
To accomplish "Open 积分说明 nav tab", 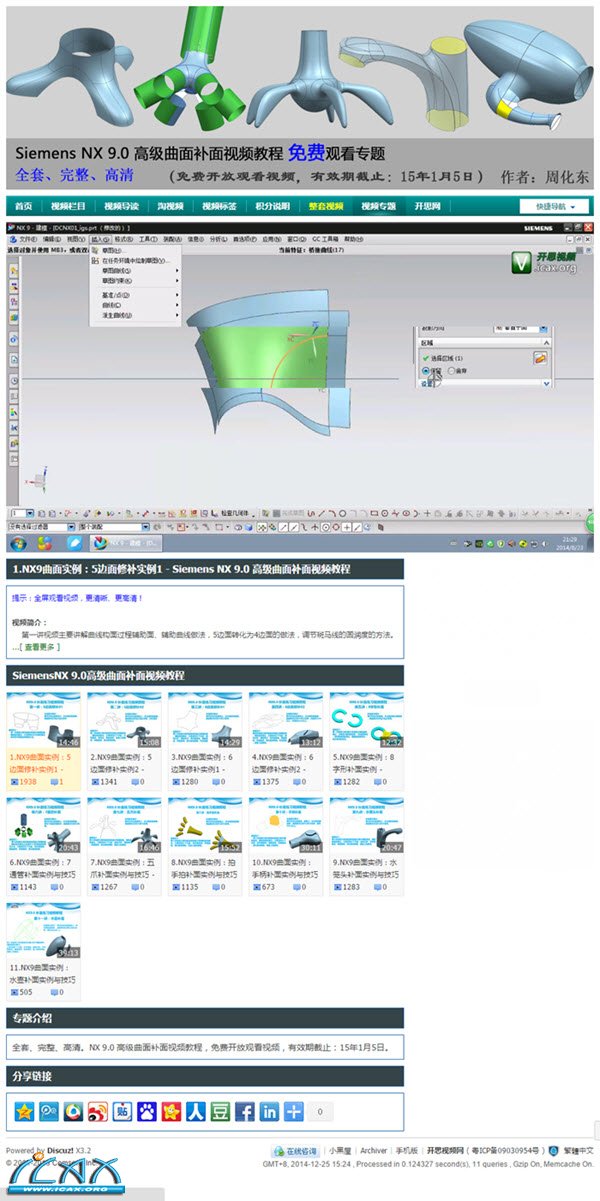I will click(272, 206).
